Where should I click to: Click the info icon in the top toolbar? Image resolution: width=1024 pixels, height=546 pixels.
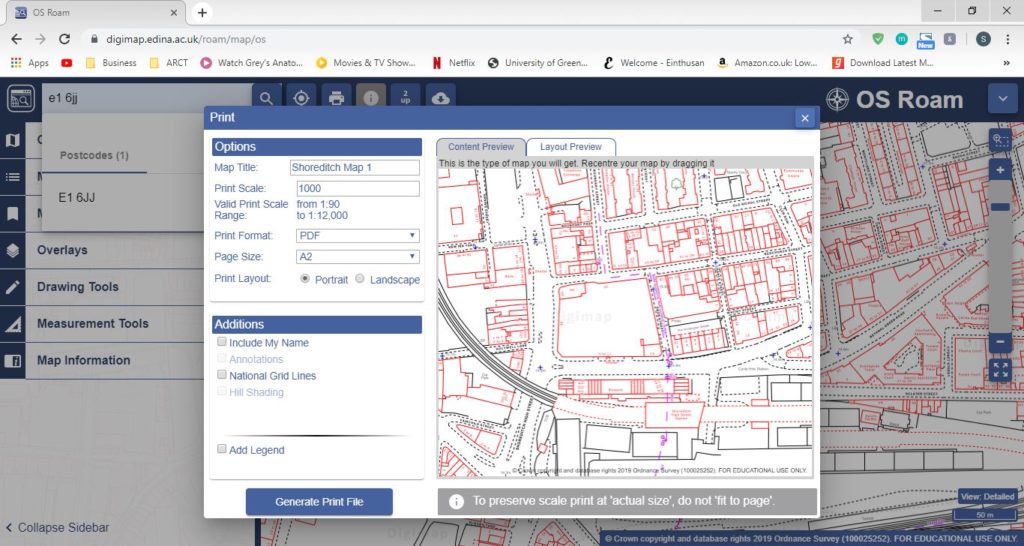(371, 98)
